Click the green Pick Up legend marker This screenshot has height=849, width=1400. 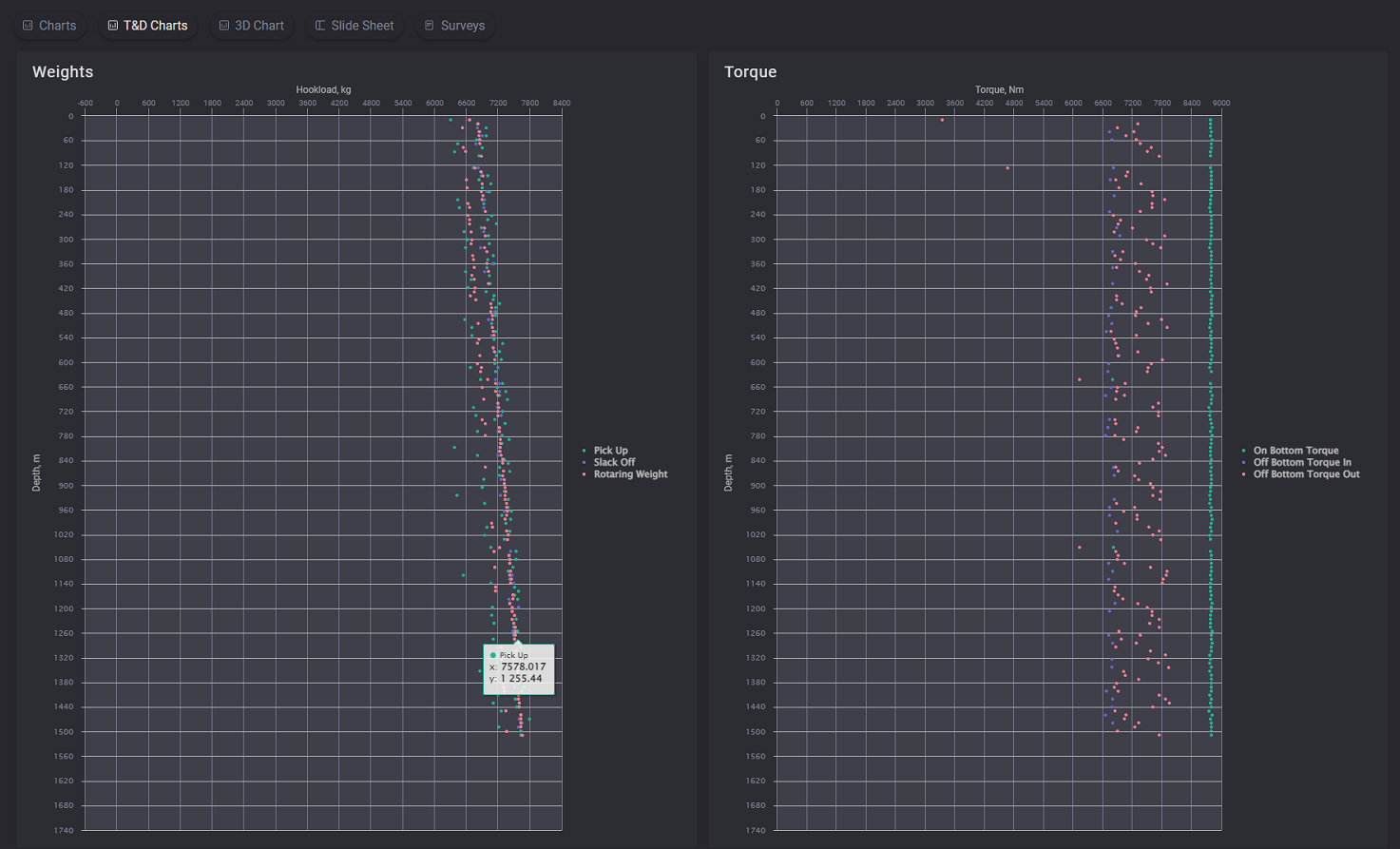pyautogui.click(x=585, y=450)
